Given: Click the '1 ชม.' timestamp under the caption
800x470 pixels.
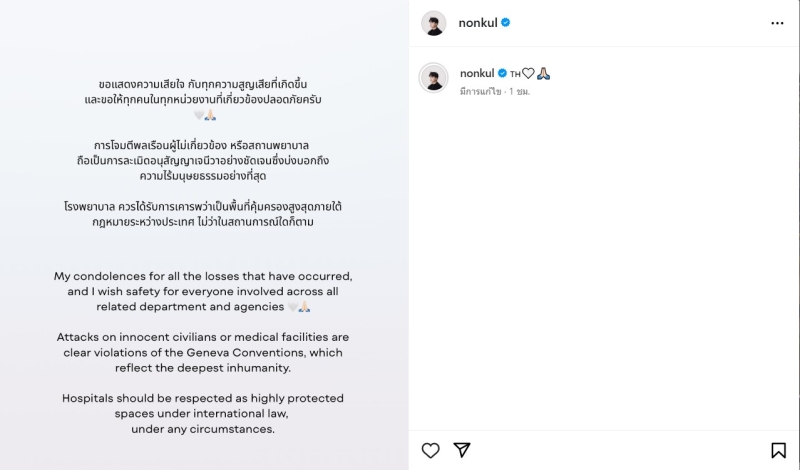Looking at the screenshot, I should [520, 91].
